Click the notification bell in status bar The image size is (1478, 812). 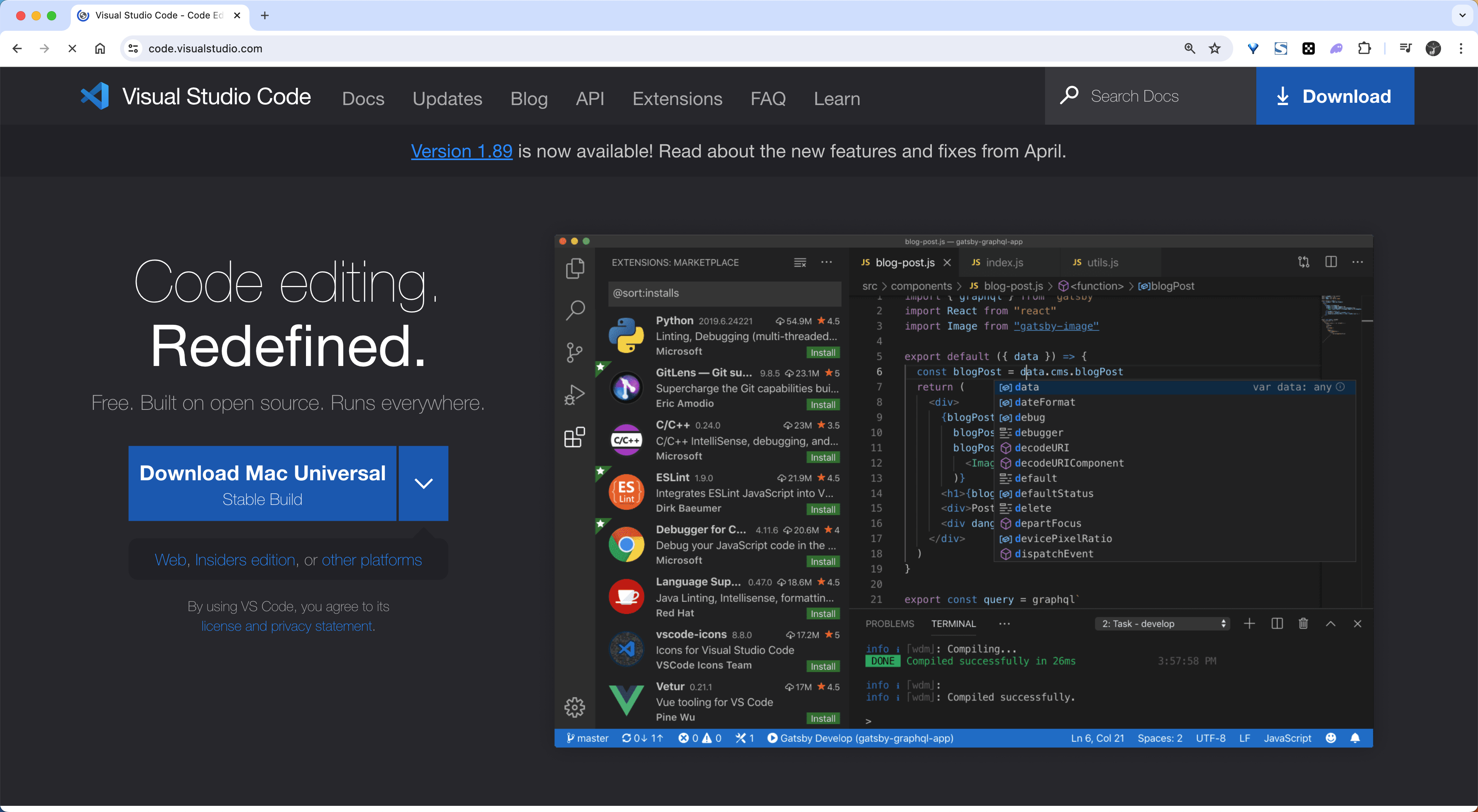coord(1355,738)
